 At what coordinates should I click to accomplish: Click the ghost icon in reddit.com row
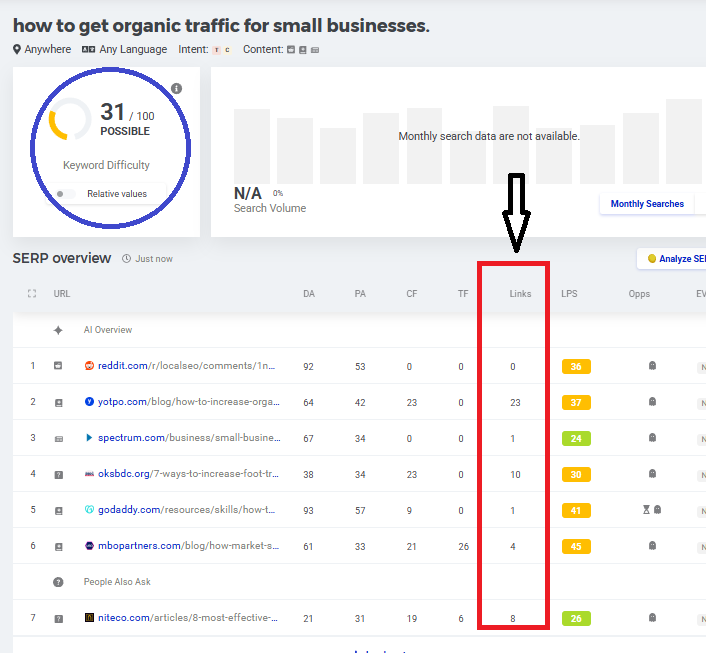[652, 366]
